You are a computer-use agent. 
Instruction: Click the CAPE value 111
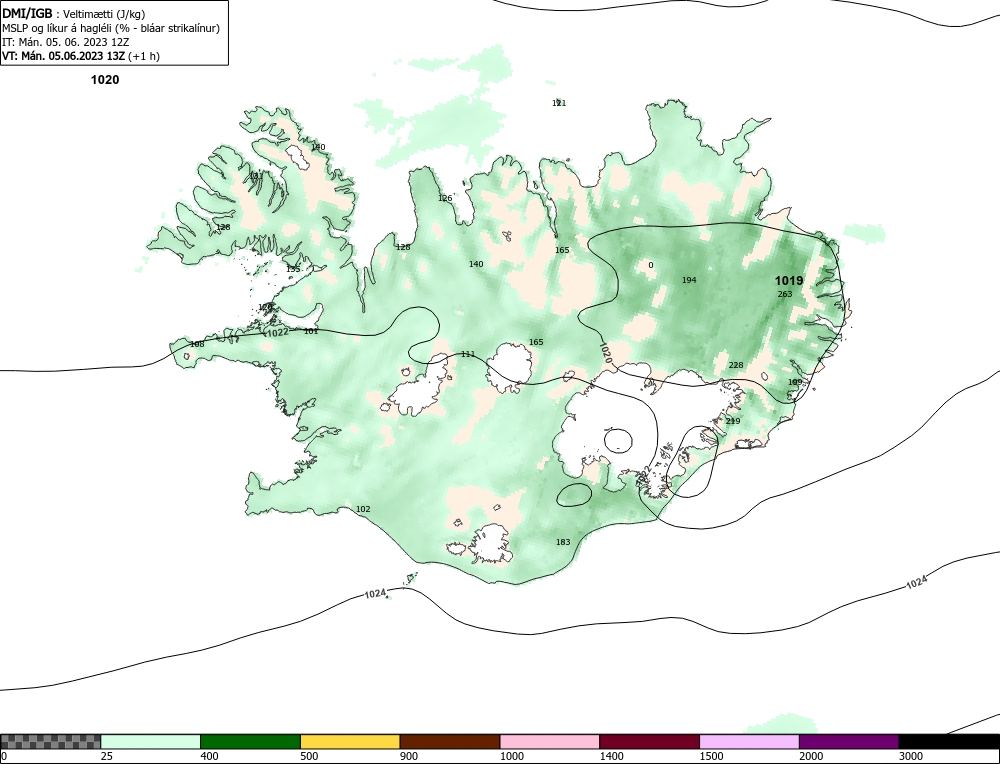click(x=468, y=354)
